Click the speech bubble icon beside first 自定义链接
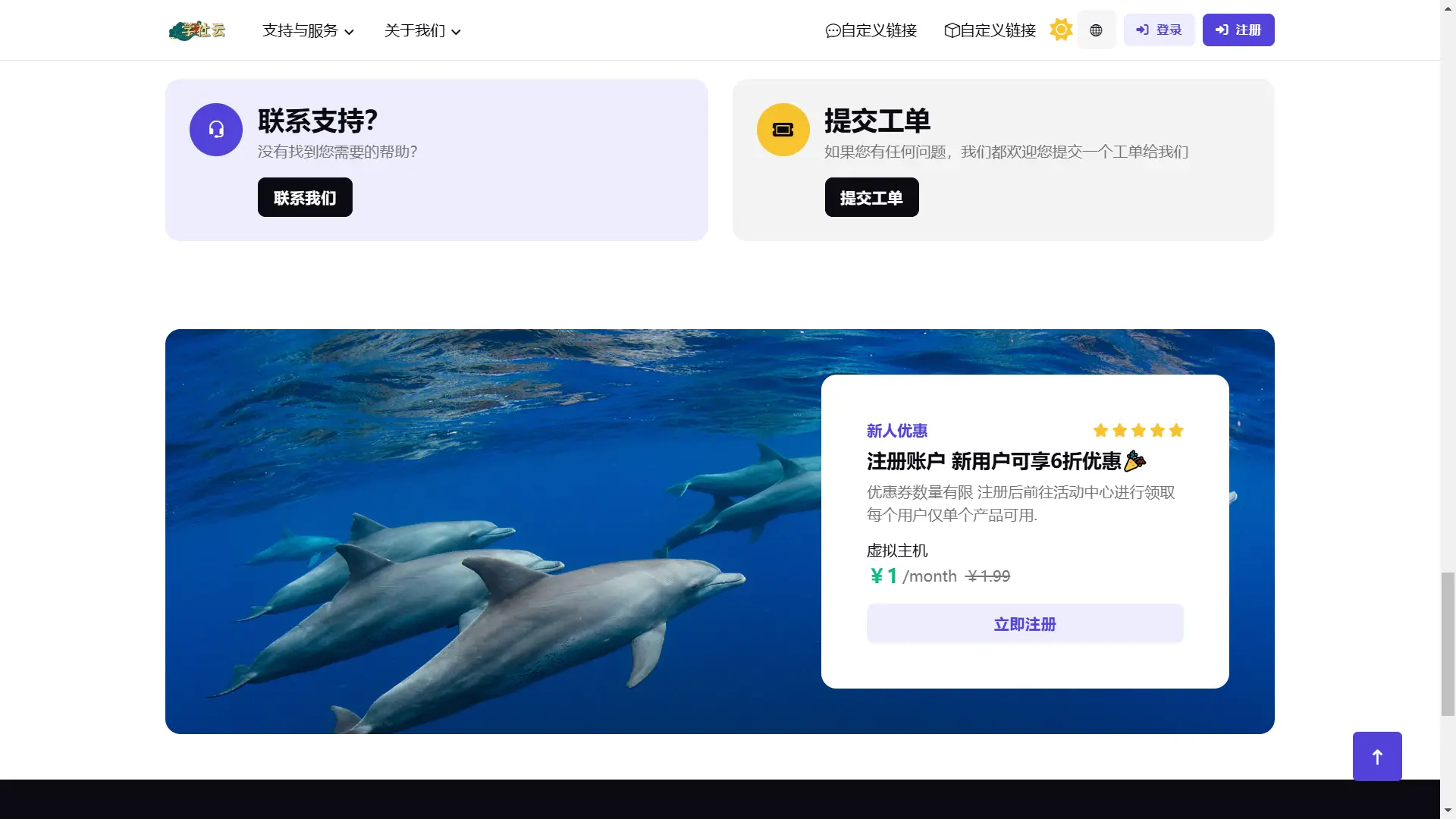Viewport: 1456px width, 819px height. pyautogui.click(x=831, y=30)
